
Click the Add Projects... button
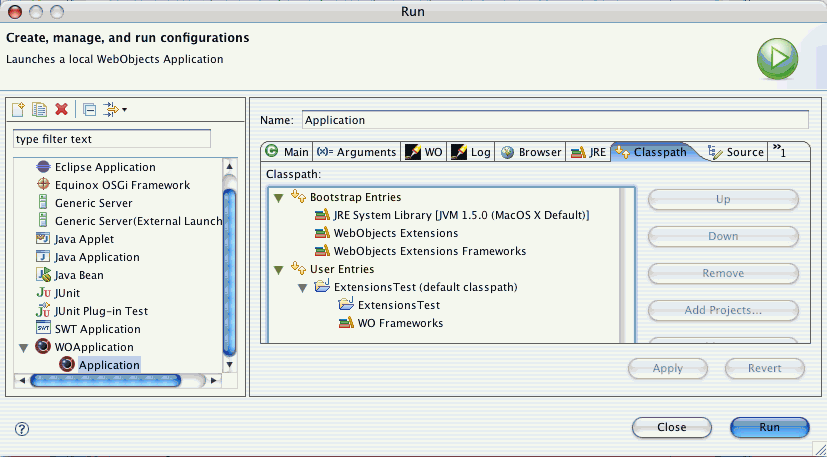(723, 310)
